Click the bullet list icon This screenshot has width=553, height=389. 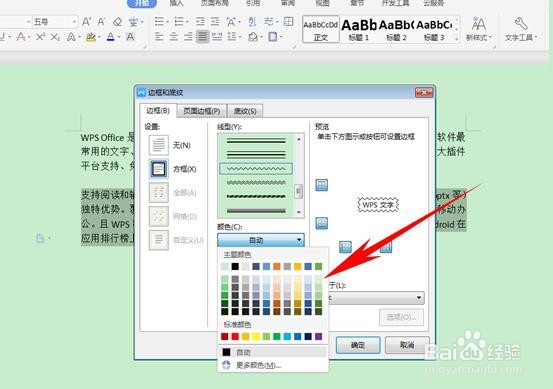coord(159,22)
